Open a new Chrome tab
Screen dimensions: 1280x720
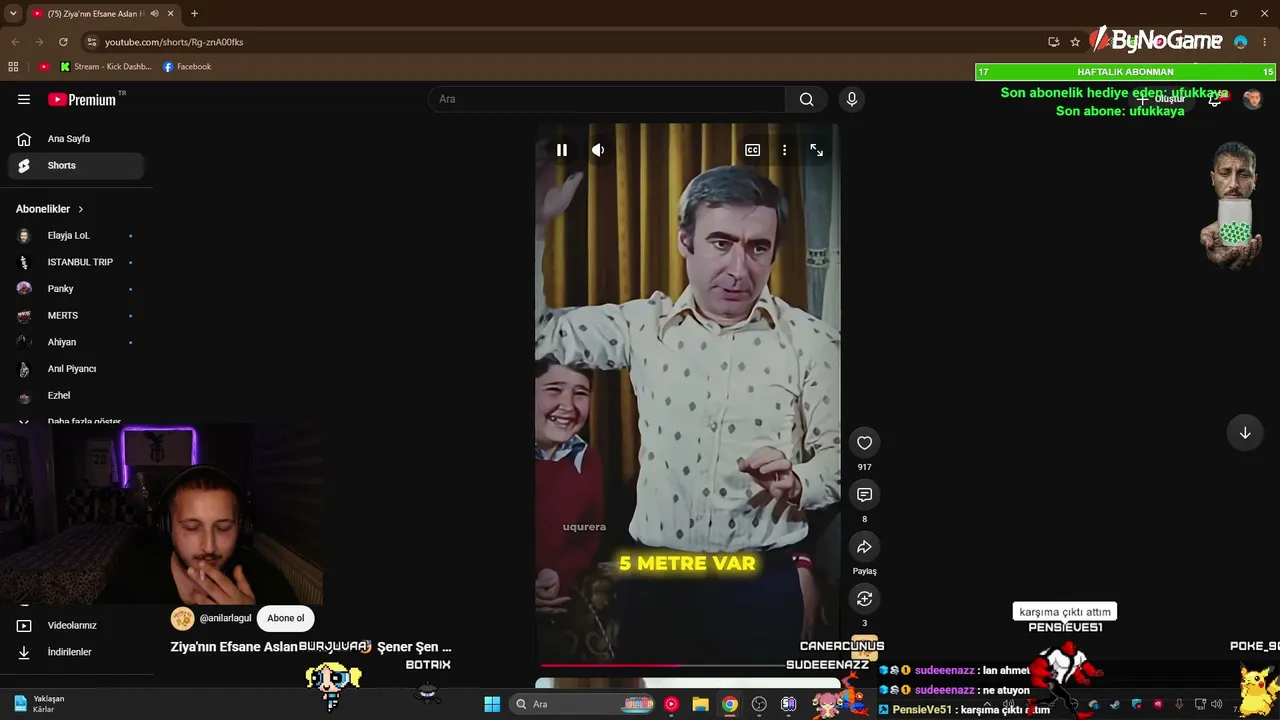click(x=194, y=14)
